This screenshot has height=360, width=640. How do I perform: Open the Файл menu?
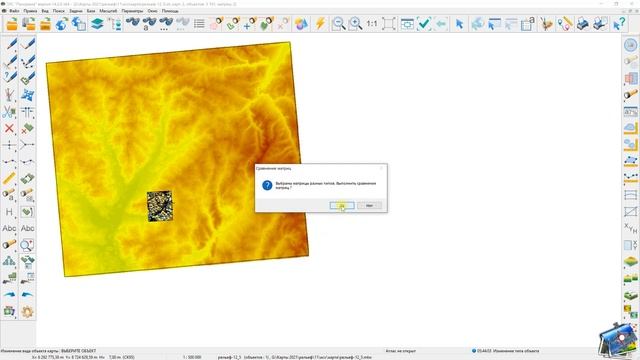(x=14, y=11)
